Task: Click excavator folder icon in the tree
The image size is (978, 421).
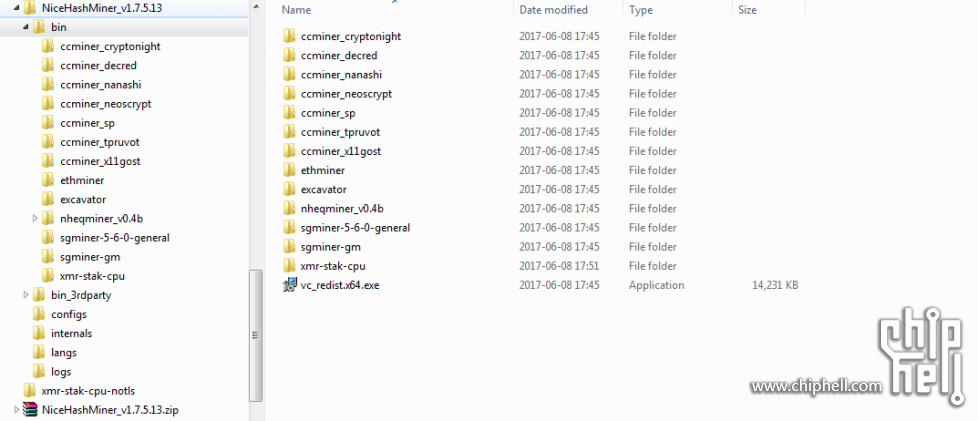Action: click(49, 200)
